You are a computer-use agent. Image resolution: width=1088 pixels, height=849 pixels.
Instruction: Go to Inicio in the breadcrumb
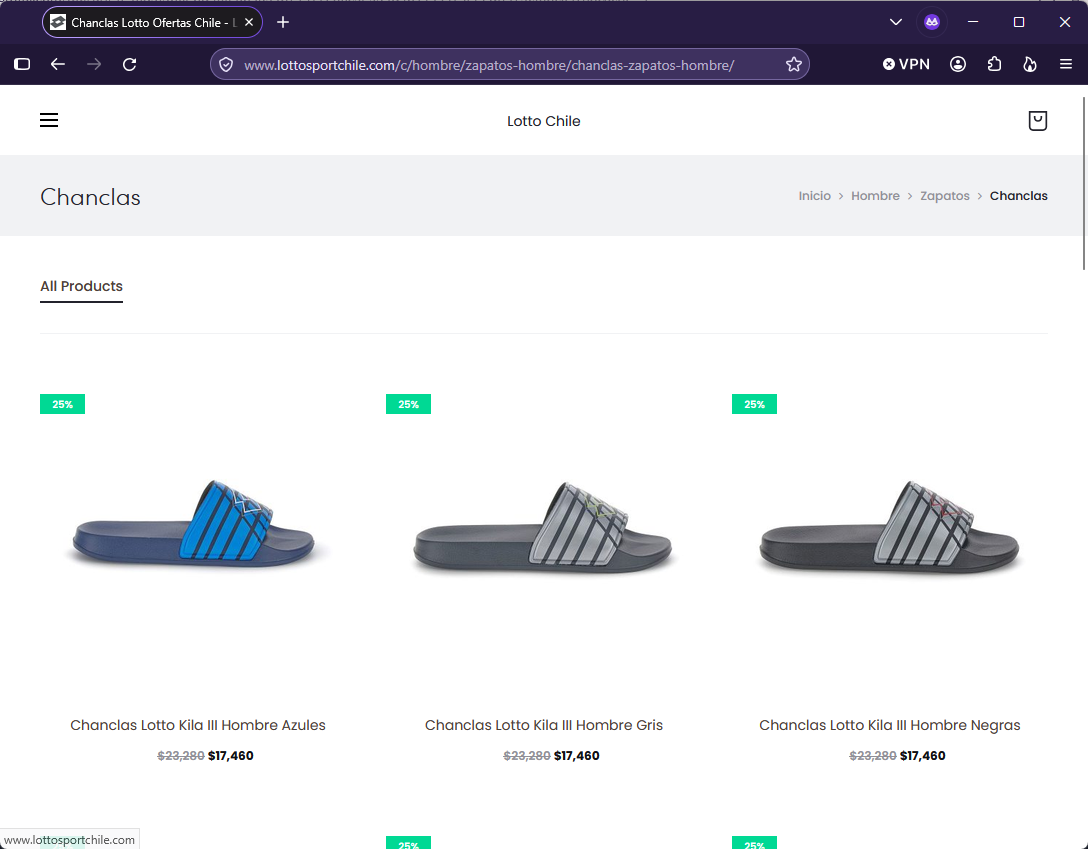(x=815, y=196)
